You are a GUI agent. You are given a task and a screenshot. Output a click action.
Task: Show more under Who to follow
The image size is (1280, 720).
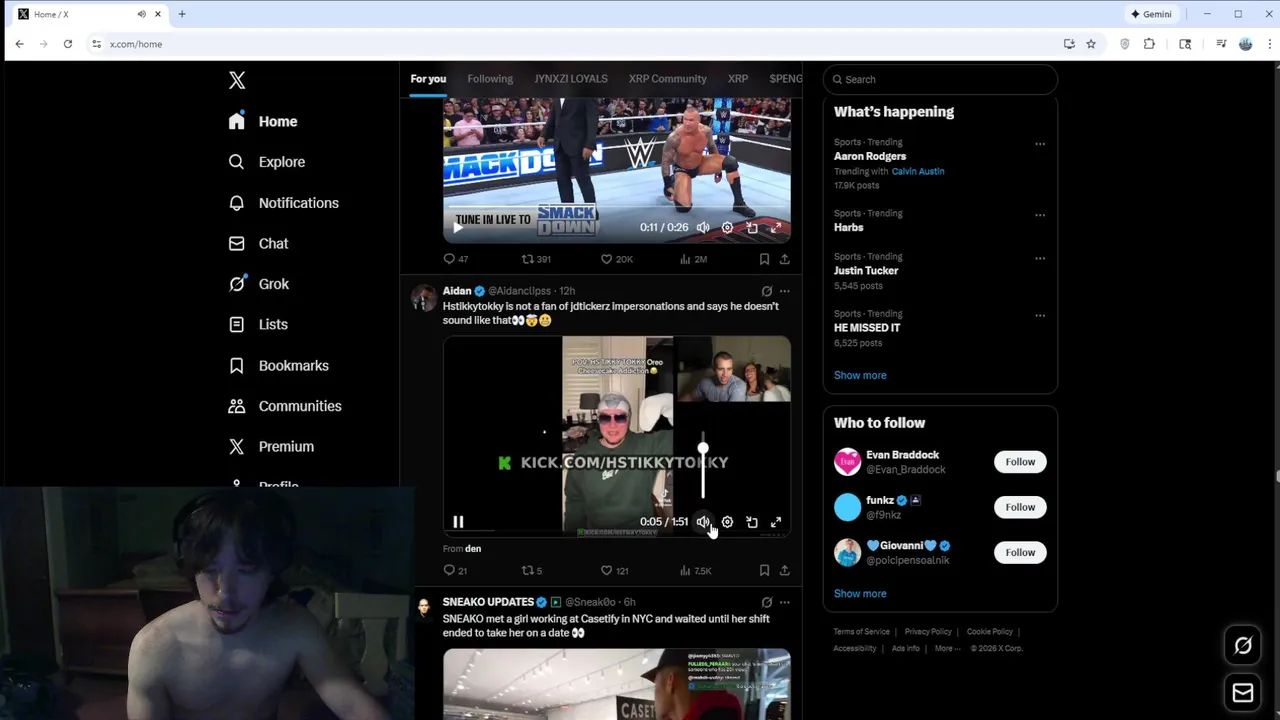[x=860, y=593]
